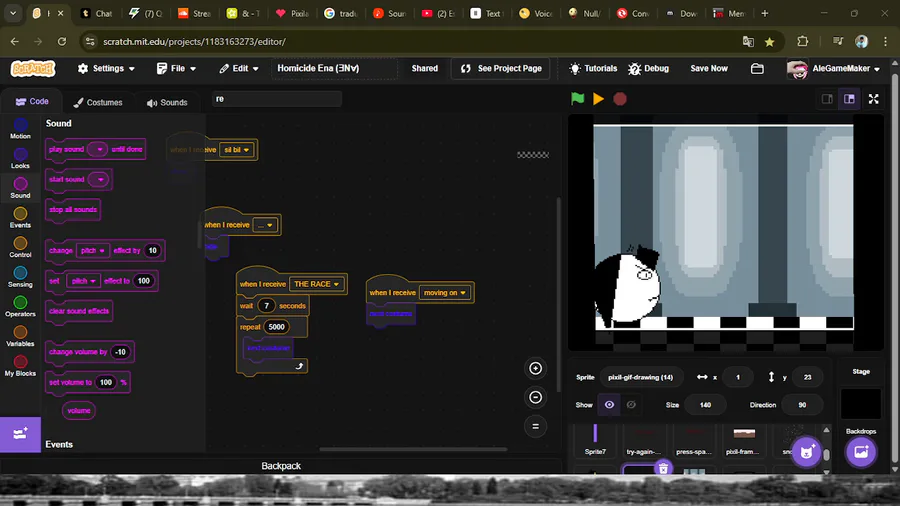Hide the sprite with crossed eye icon

click(631, 404)
